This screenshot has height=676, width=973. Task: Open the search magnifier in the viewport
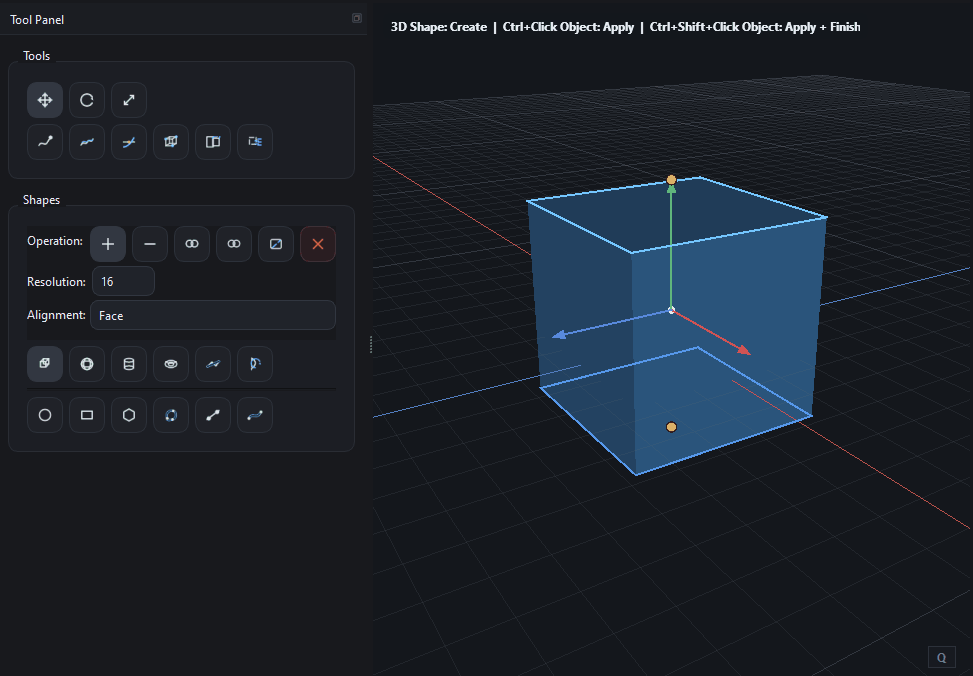click(x=941, y=657)
